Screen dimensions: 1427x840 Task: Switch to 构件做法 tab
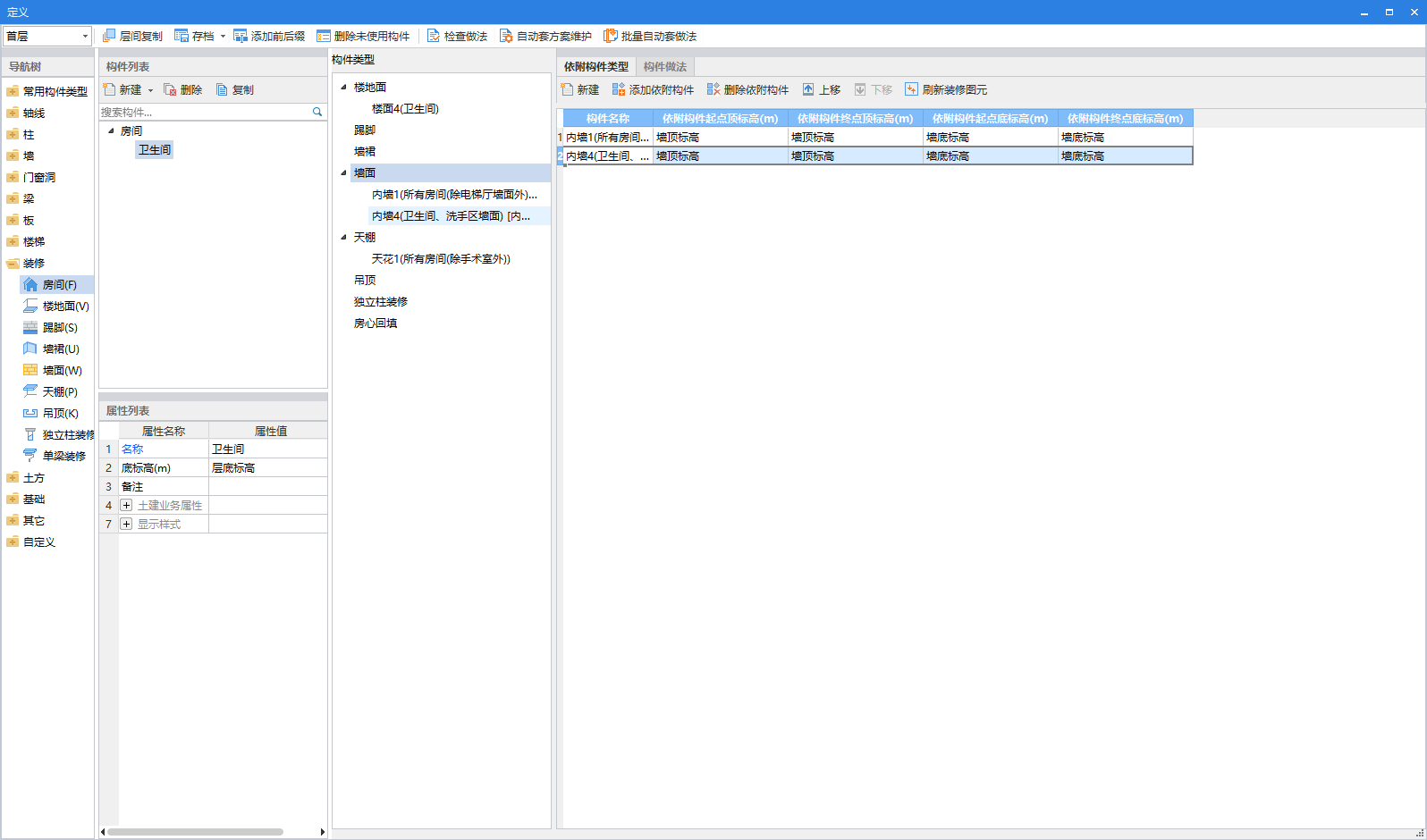(665, 66)
